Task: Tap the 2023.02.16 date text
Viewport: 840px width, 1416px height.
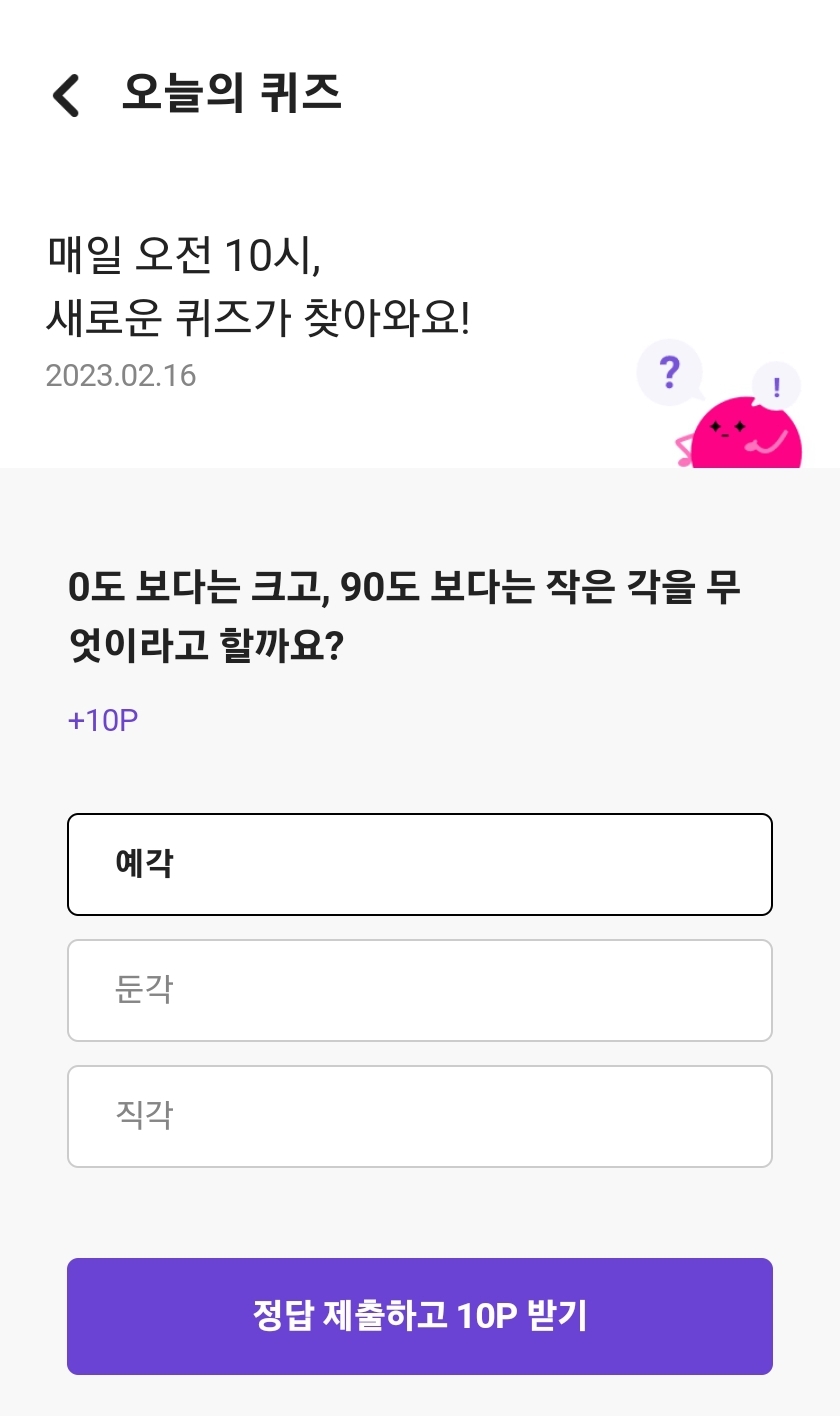Action: (121, 376)
